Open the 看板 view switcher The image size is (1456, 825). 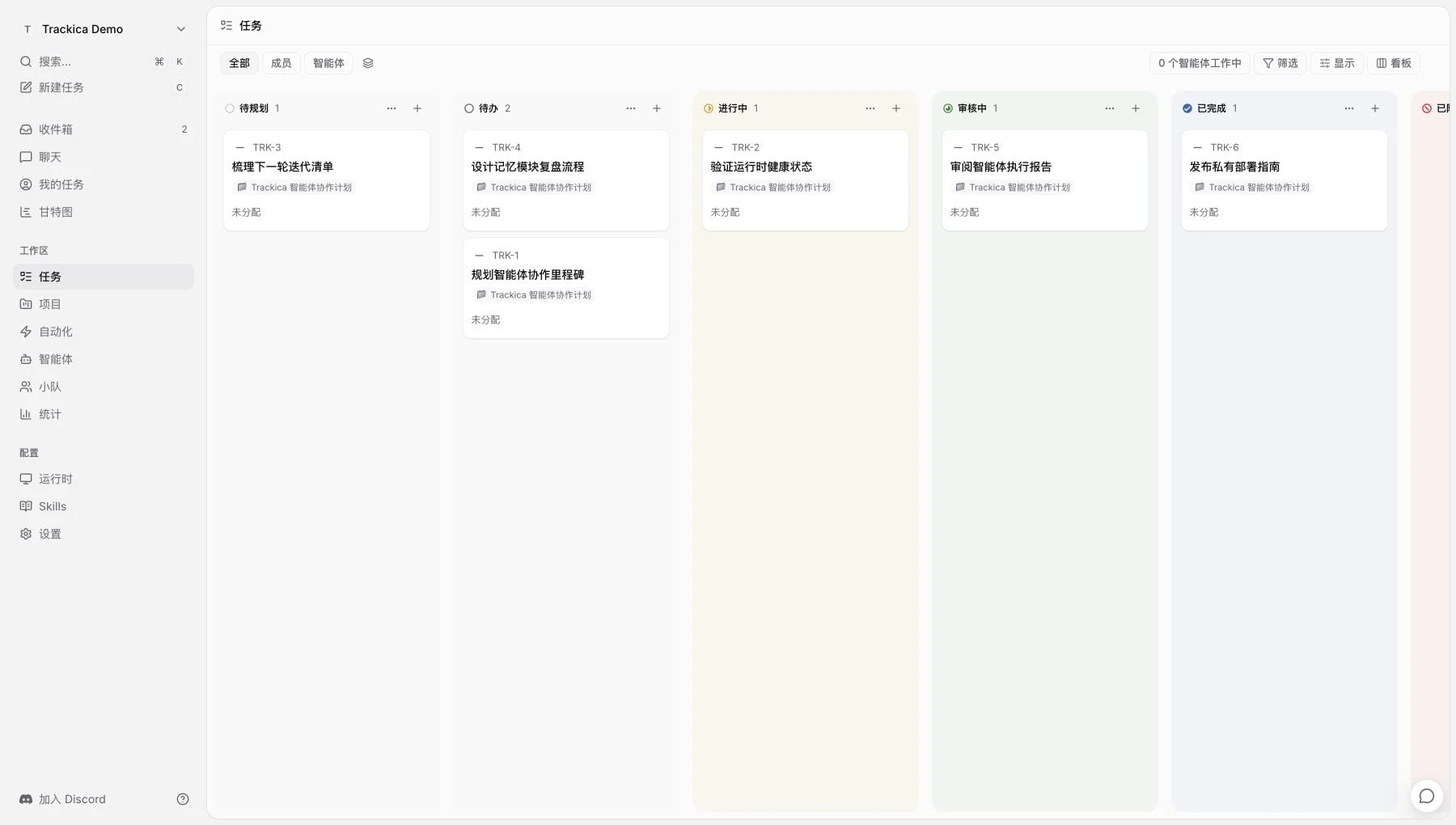[1394, 63]
